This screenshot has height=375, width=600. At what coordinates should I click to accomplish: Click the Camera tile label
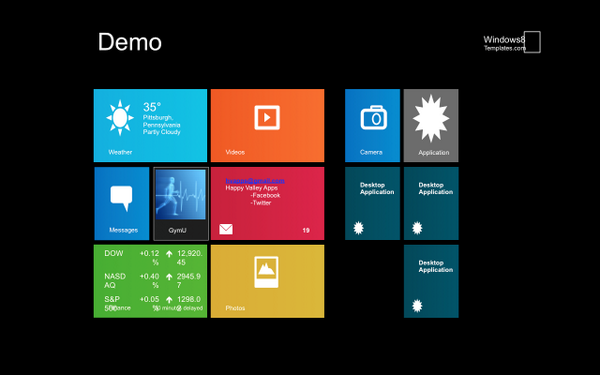371,152
